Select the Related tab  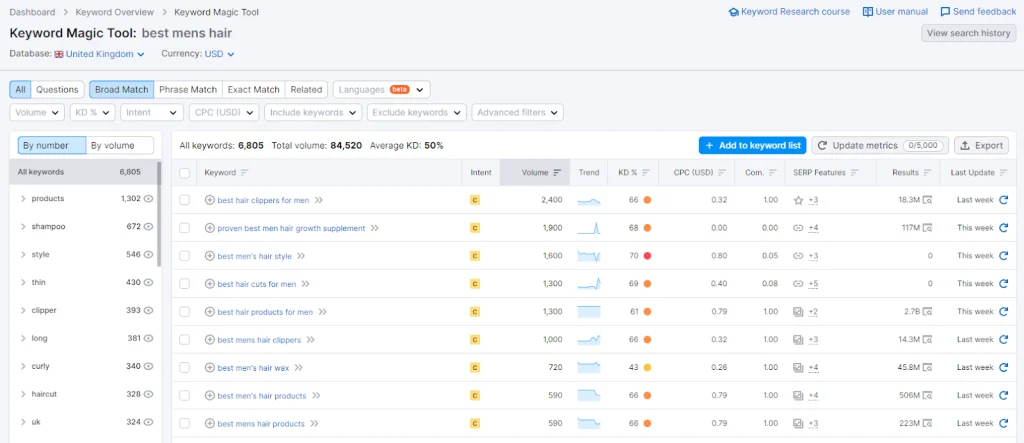tap(306, 90)
